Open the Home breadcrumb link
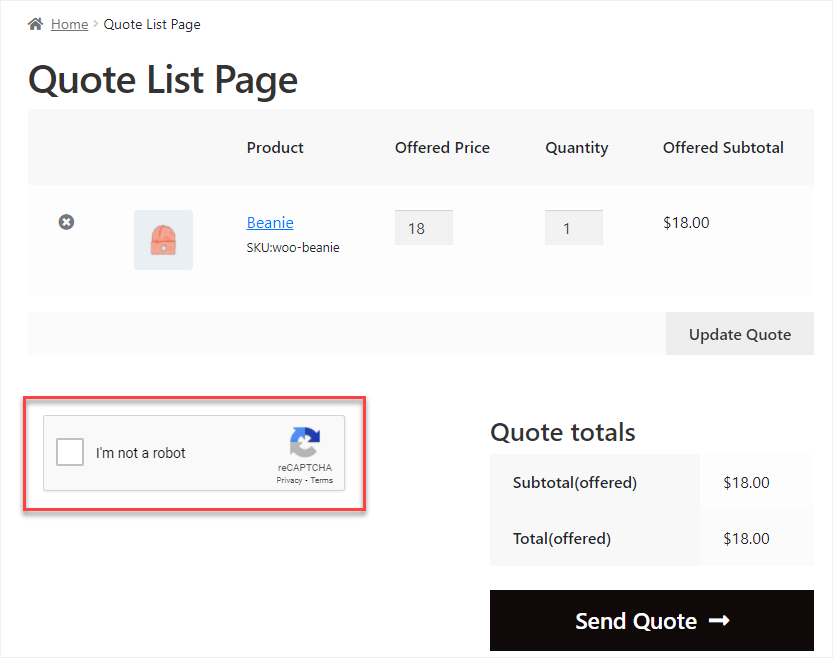 tap(70, 24)
